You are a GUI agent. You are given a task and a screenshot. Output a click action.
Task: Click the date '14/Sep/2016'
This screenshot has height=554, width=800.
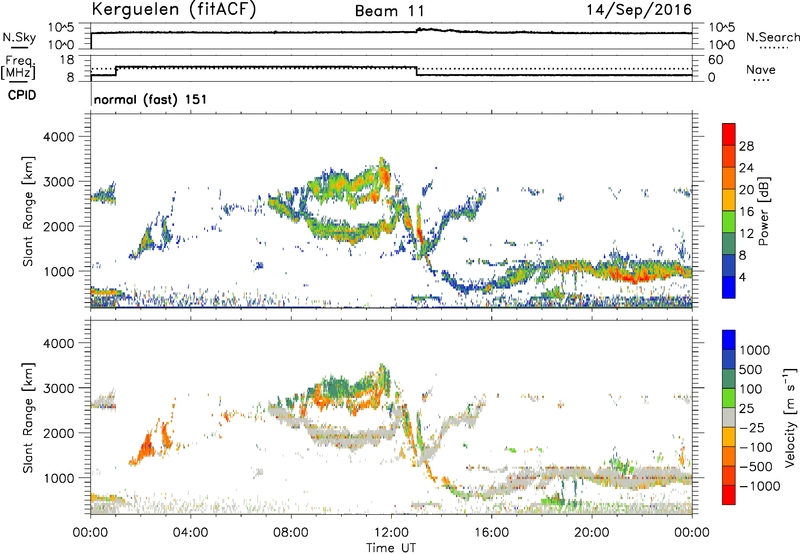pos(639,10)
